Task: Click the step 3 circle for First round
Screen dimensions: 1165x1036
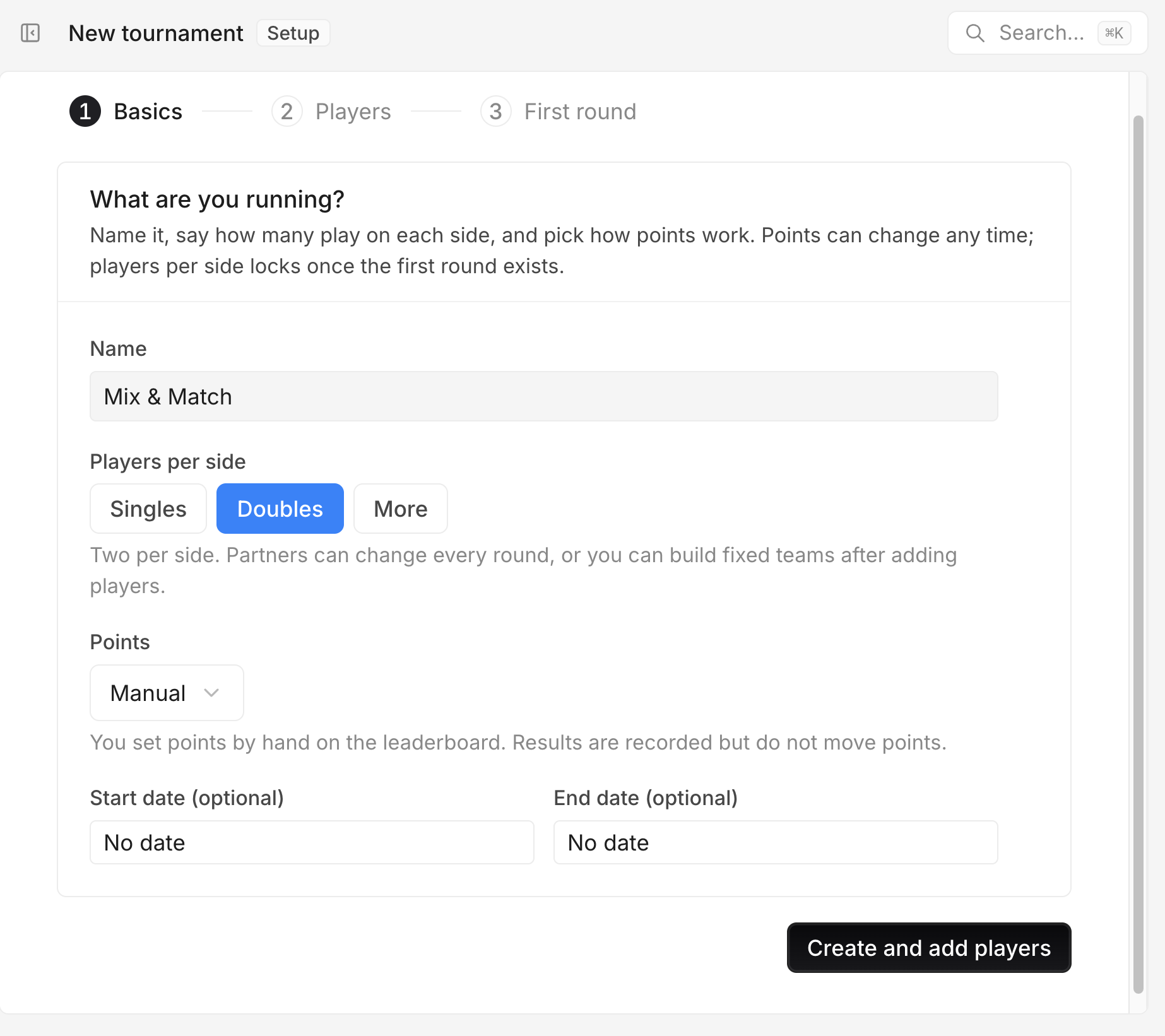Action: [x=496, y=112]
